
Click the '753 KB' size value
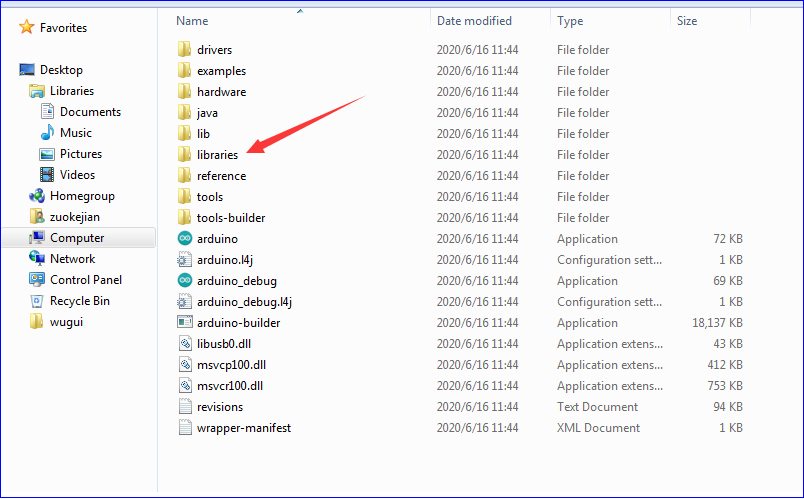[x=725, y=386]
